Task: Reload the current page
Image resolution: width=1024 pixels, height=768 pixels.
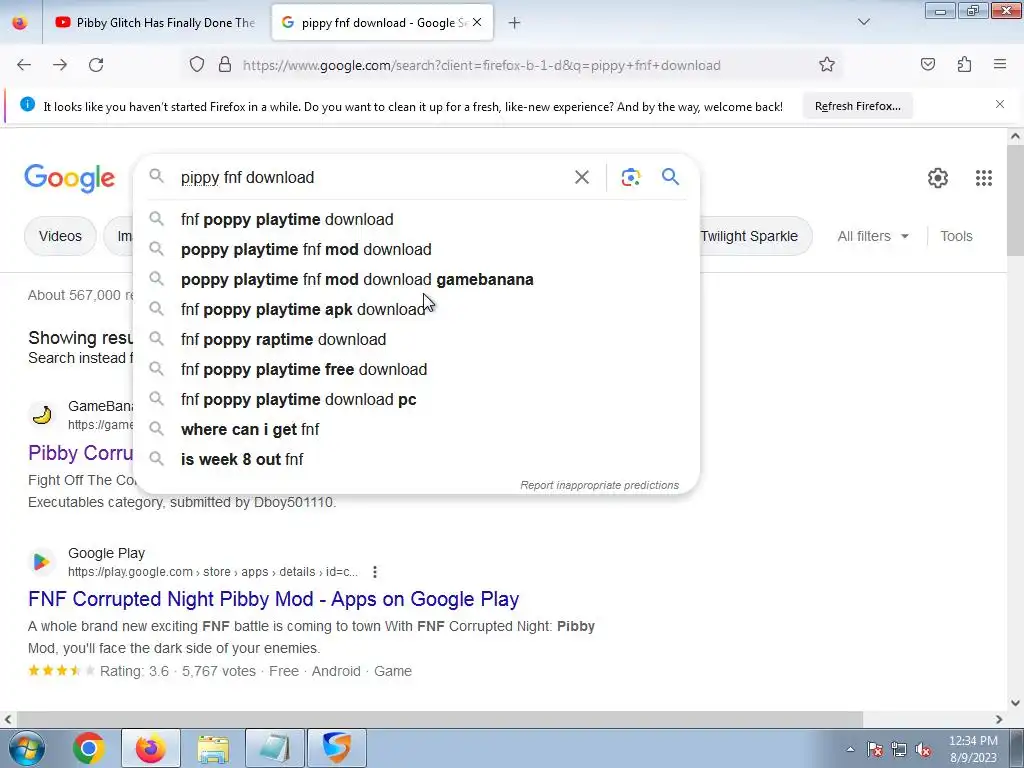Action: [96, 65]
